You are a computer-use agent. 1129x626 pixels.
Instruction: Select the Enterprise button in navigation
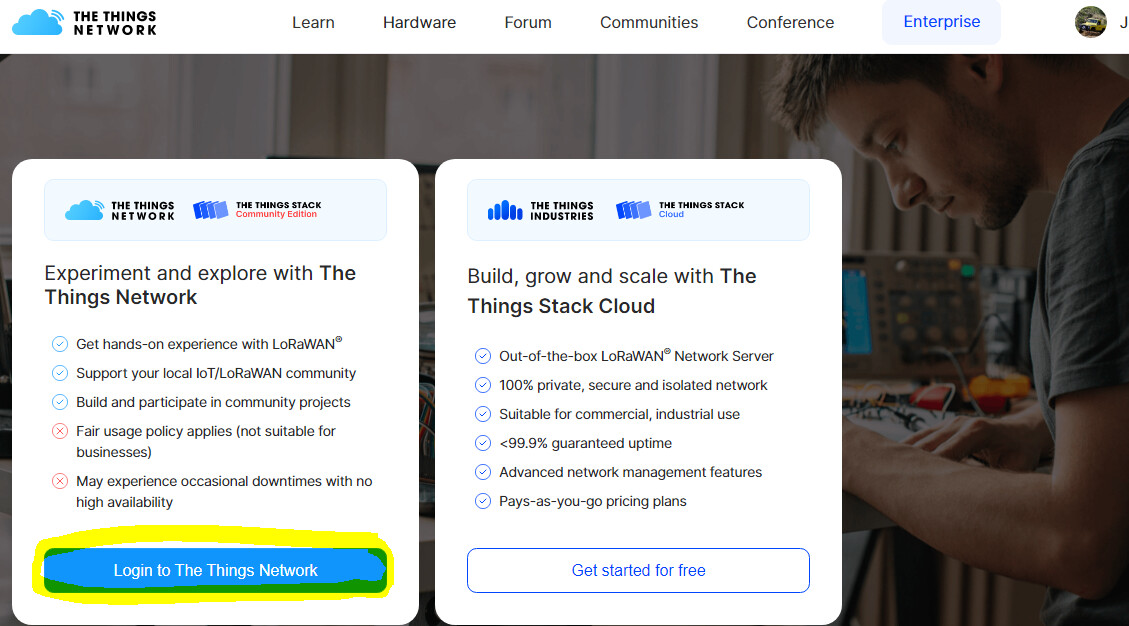click(x=941, y=22)
